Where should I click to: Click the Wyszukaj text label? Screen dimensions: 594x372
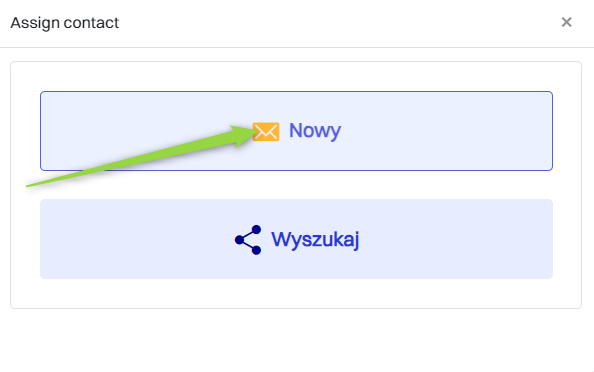coord(315,239)
